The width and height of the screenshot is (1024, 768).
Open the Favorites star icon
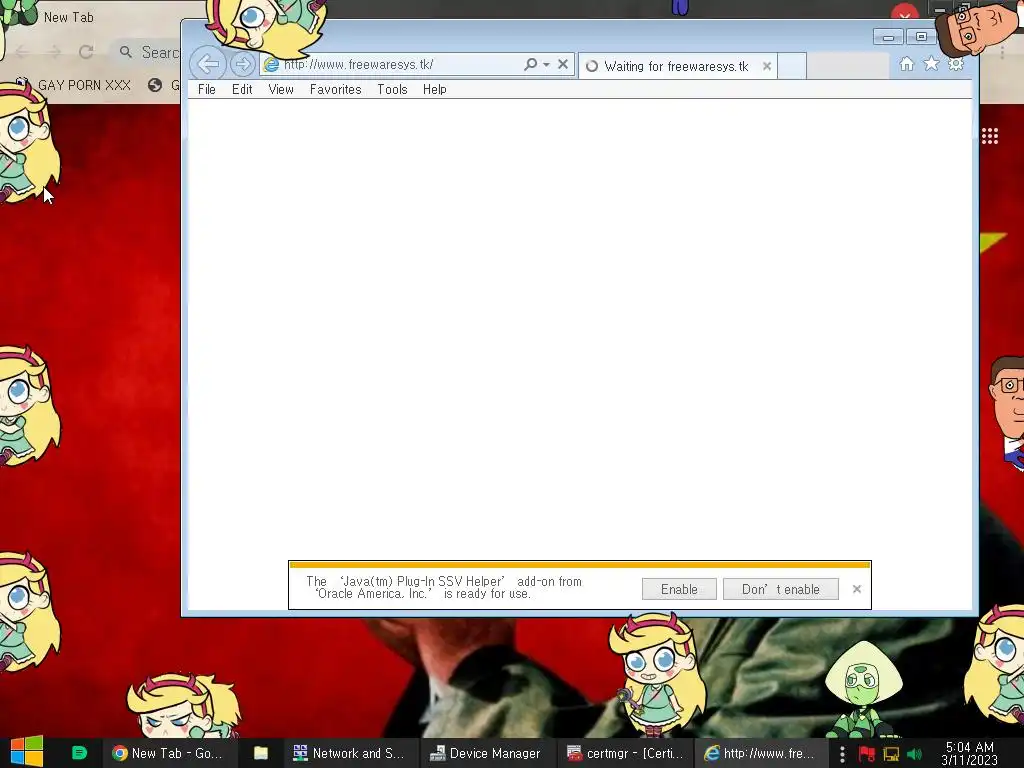point(931,64)
